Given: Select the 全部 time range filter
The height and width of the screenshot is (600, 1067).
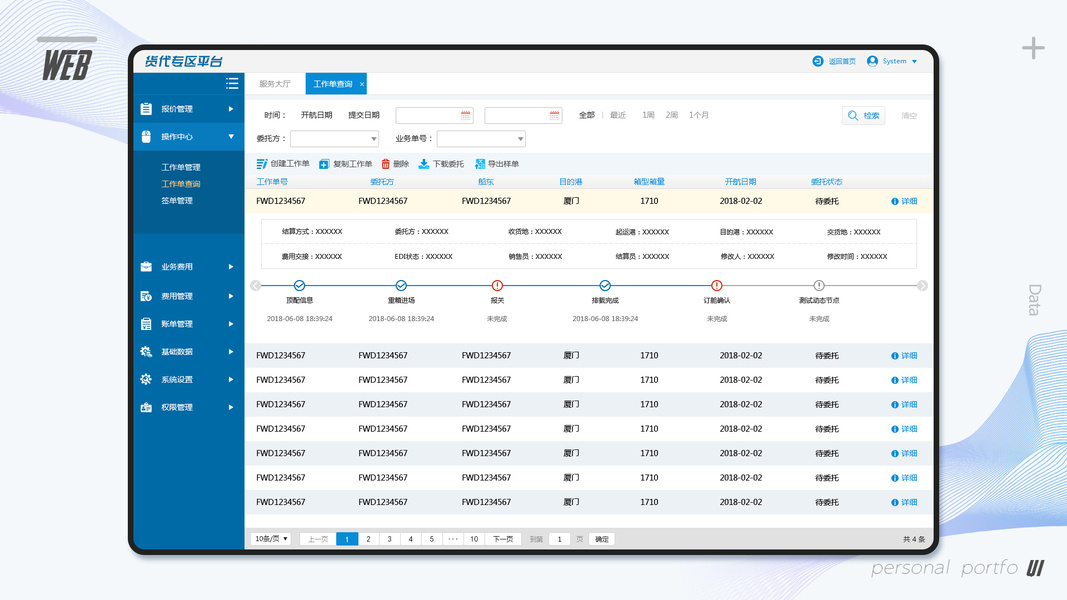Looking at the screenshot, I should [587, 116].
